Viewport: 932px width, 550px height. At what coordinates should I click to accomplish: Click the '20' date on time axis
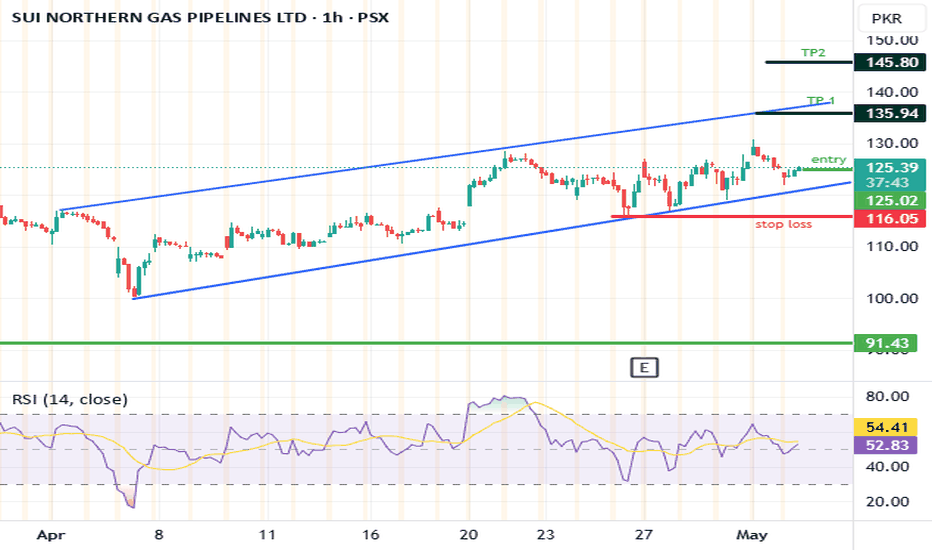coord(468,535)
